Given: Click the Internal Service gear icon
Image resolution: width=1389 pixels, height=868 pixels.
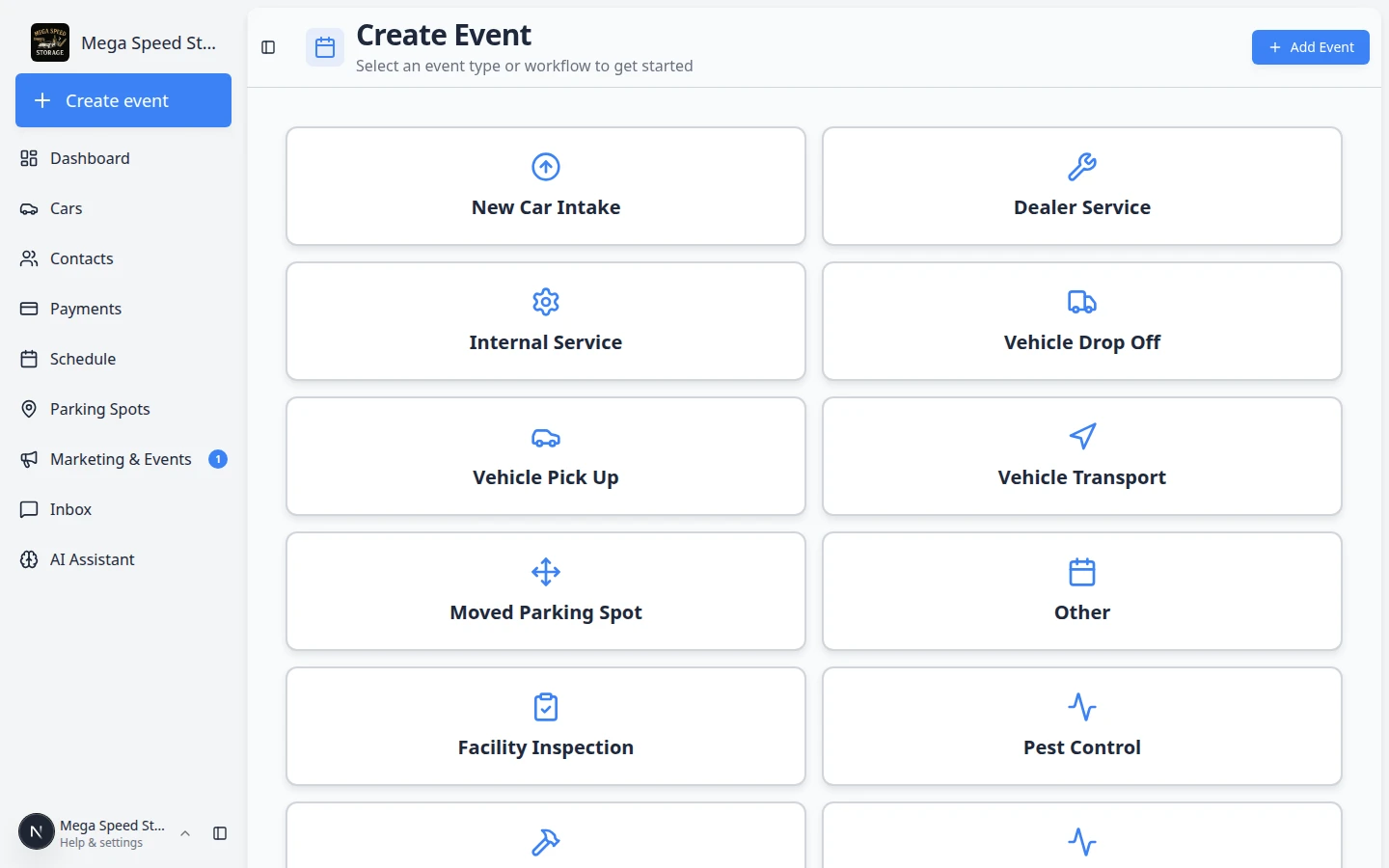Looking at the screenshot, I should coord(546,302).
